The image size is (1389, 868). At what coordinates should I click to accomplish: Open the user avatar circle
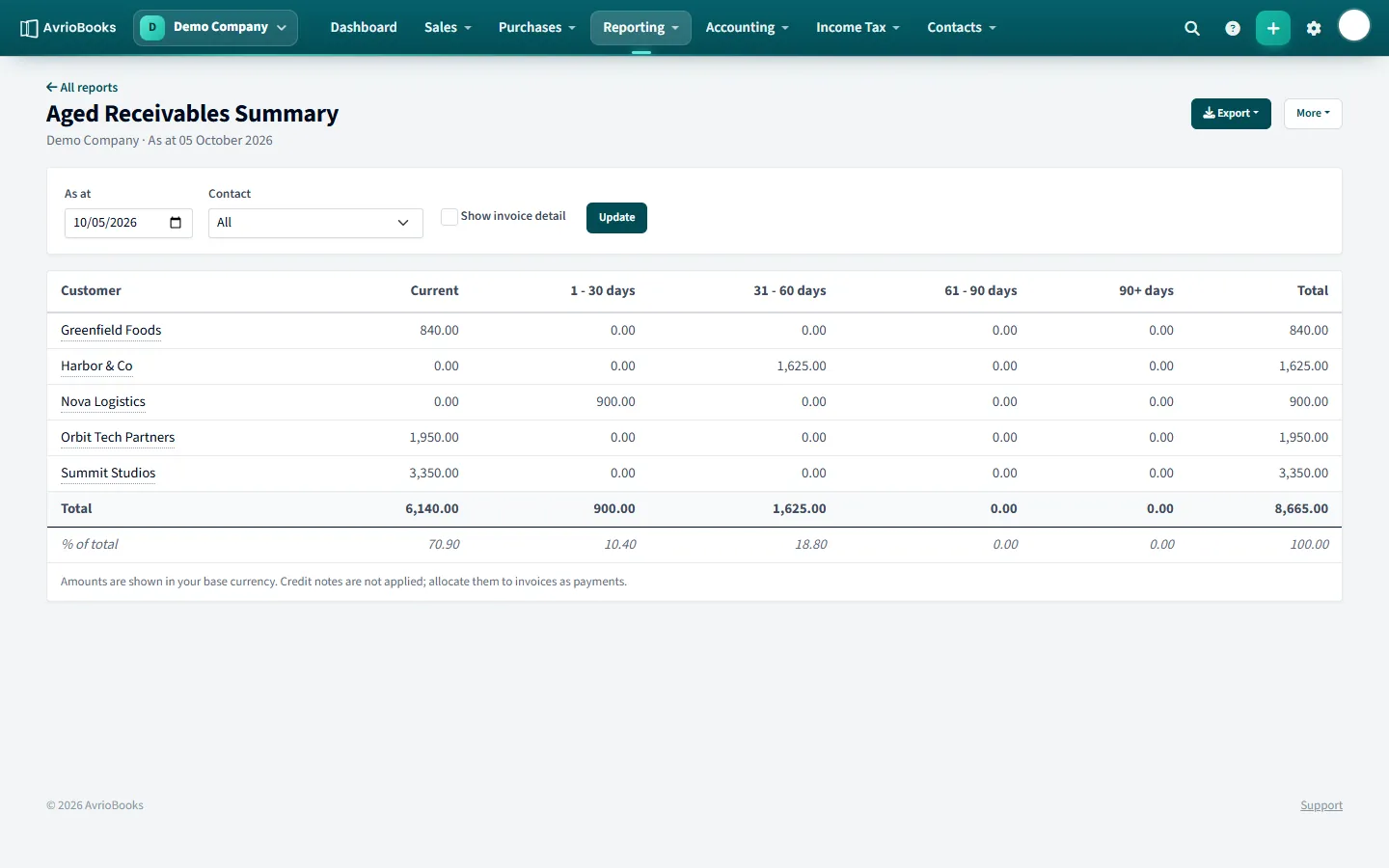tap(1354, 26)
